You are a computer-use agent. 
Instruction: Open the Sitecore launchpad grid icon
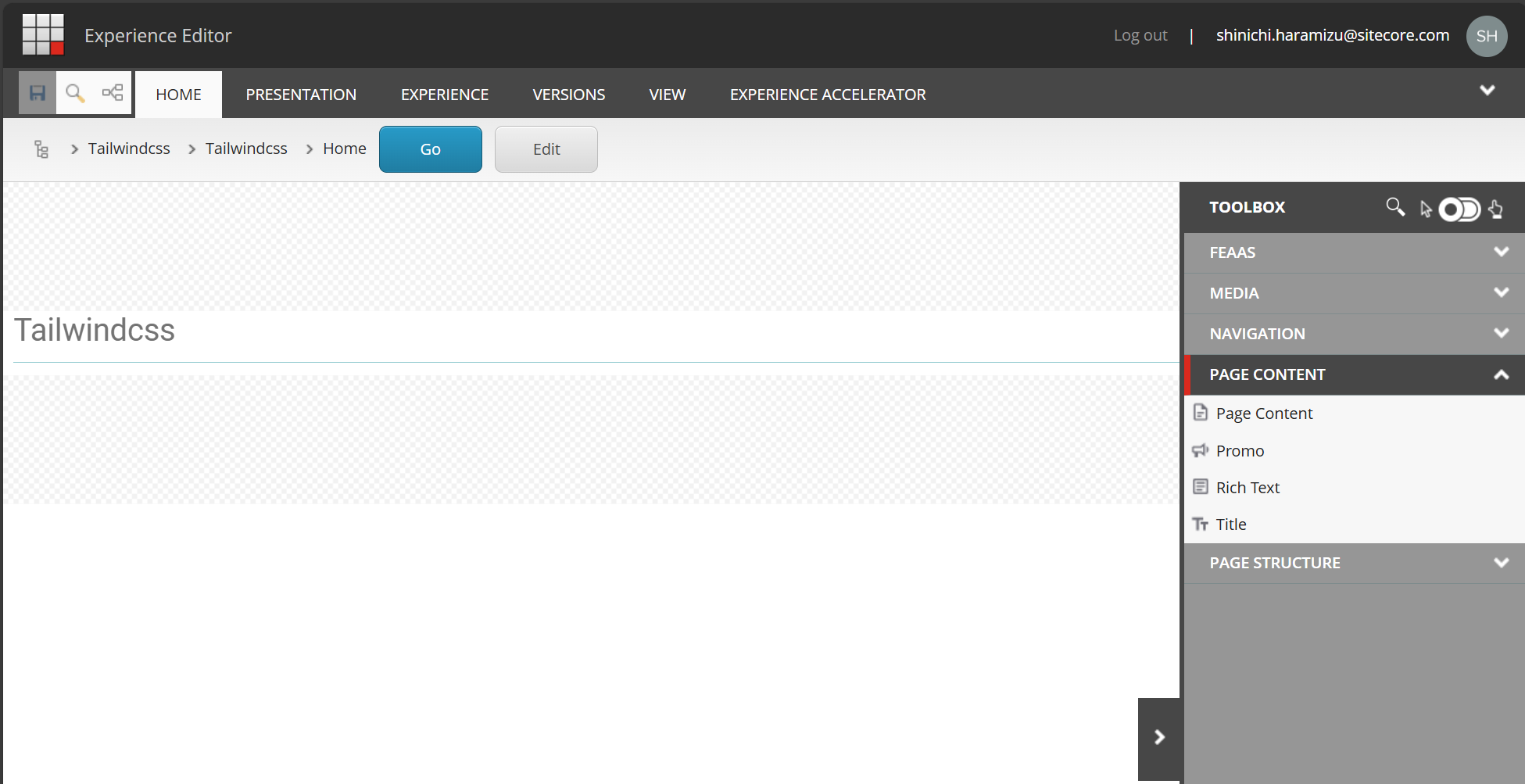43,34
